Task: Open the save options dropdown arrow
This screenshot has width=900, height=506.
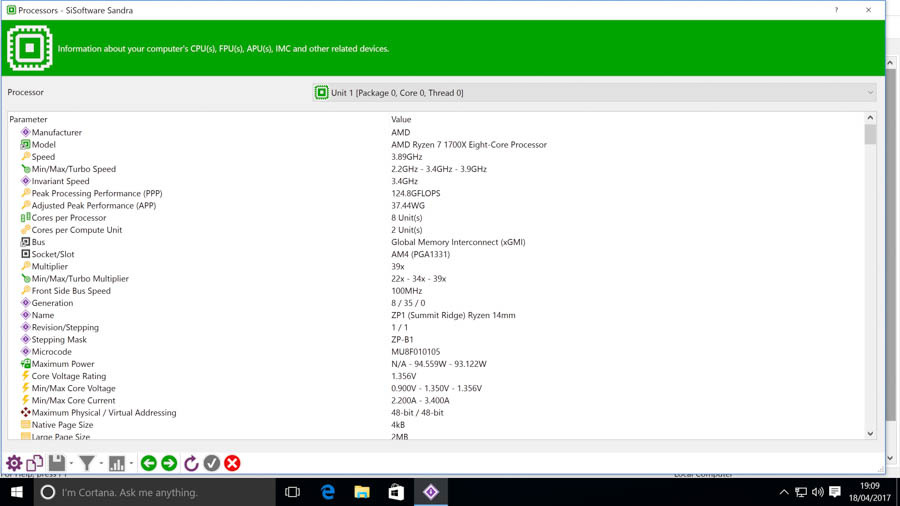Action: [71, 464]
